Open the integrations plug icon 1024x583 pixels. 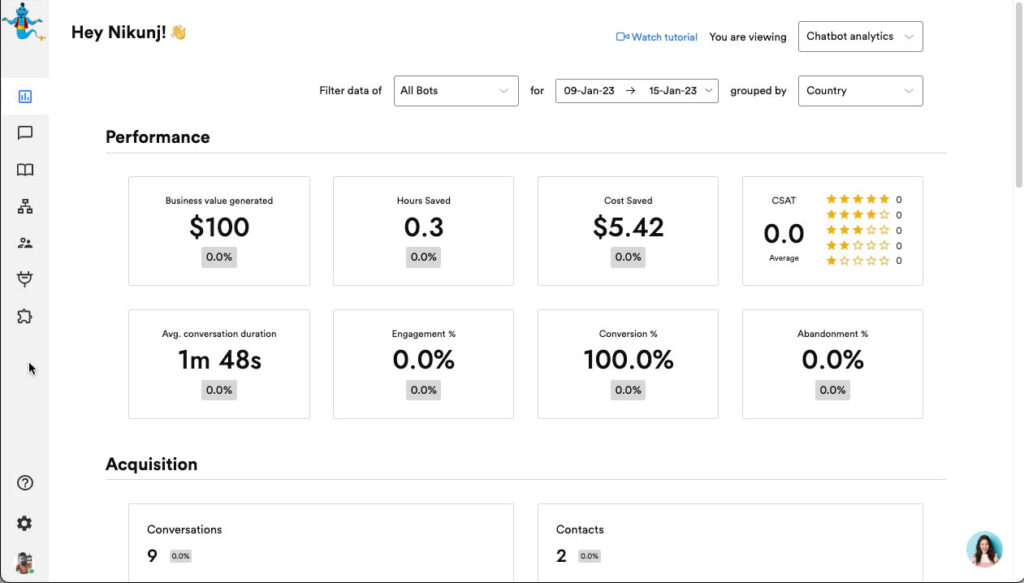click(x=25, y=279)
